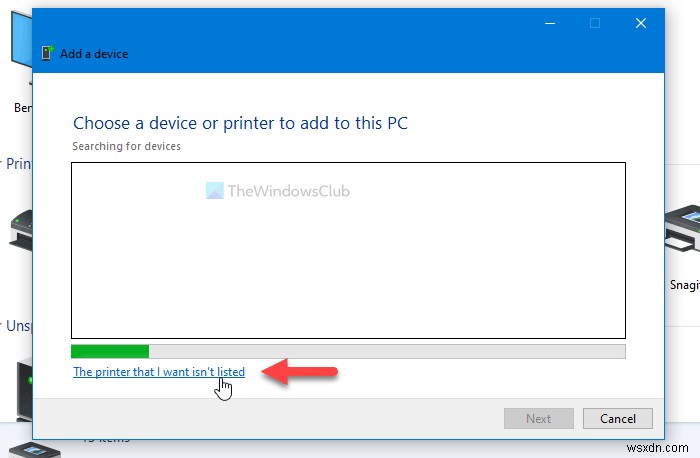Click the Add a device title icon
Image resolution: width=700 pixels, height=458 pixels.
coord(47,53)
